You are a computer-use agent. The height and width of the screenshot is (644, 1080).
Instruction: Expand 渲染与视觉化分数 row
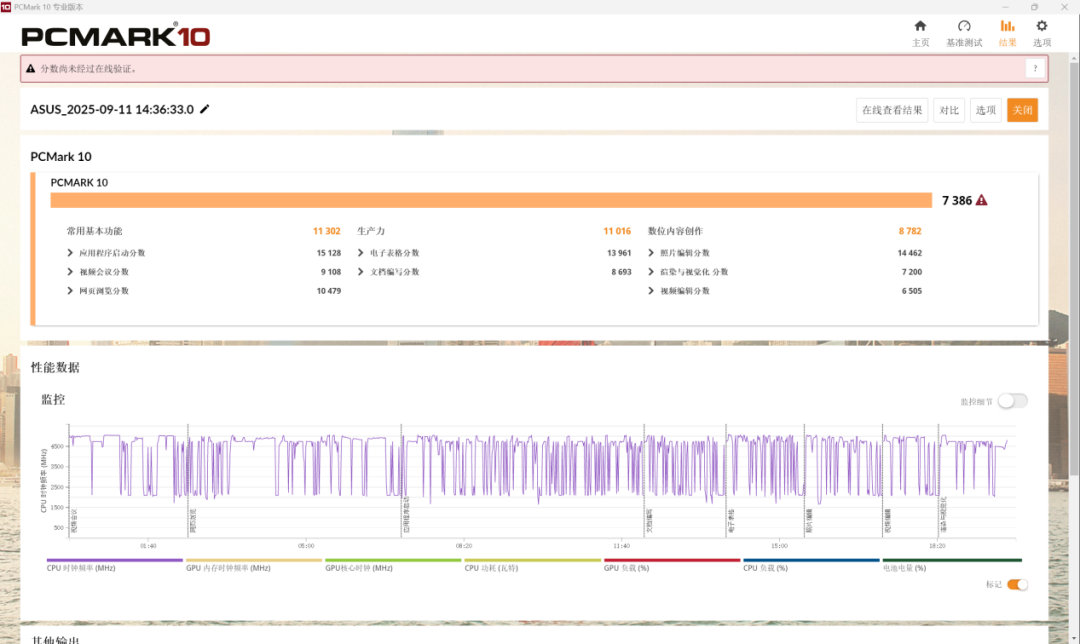(x=651, y=271)
